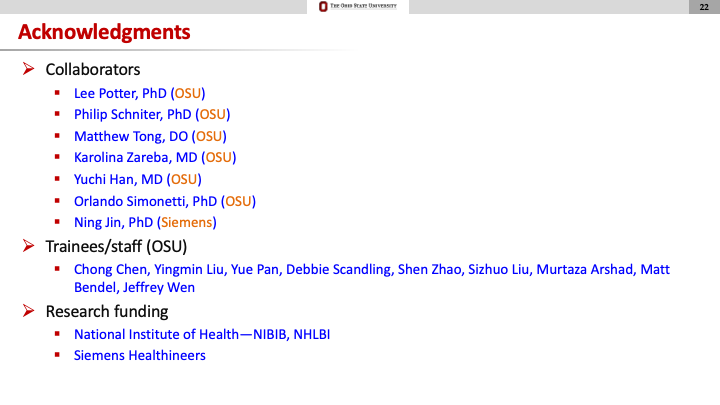
Task: Click the red square bullet before Chong Chen
Action: 58,269
